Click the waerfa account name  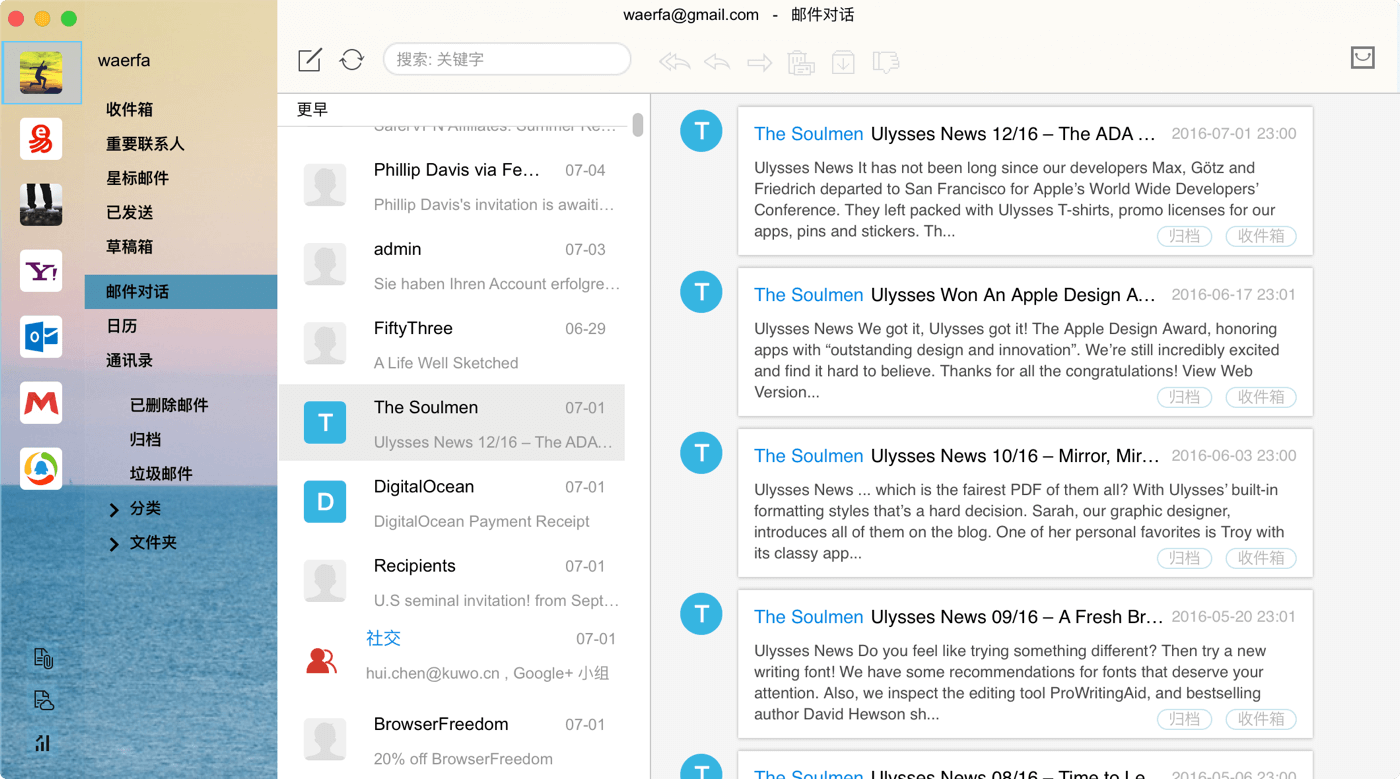tap(124, 60)
